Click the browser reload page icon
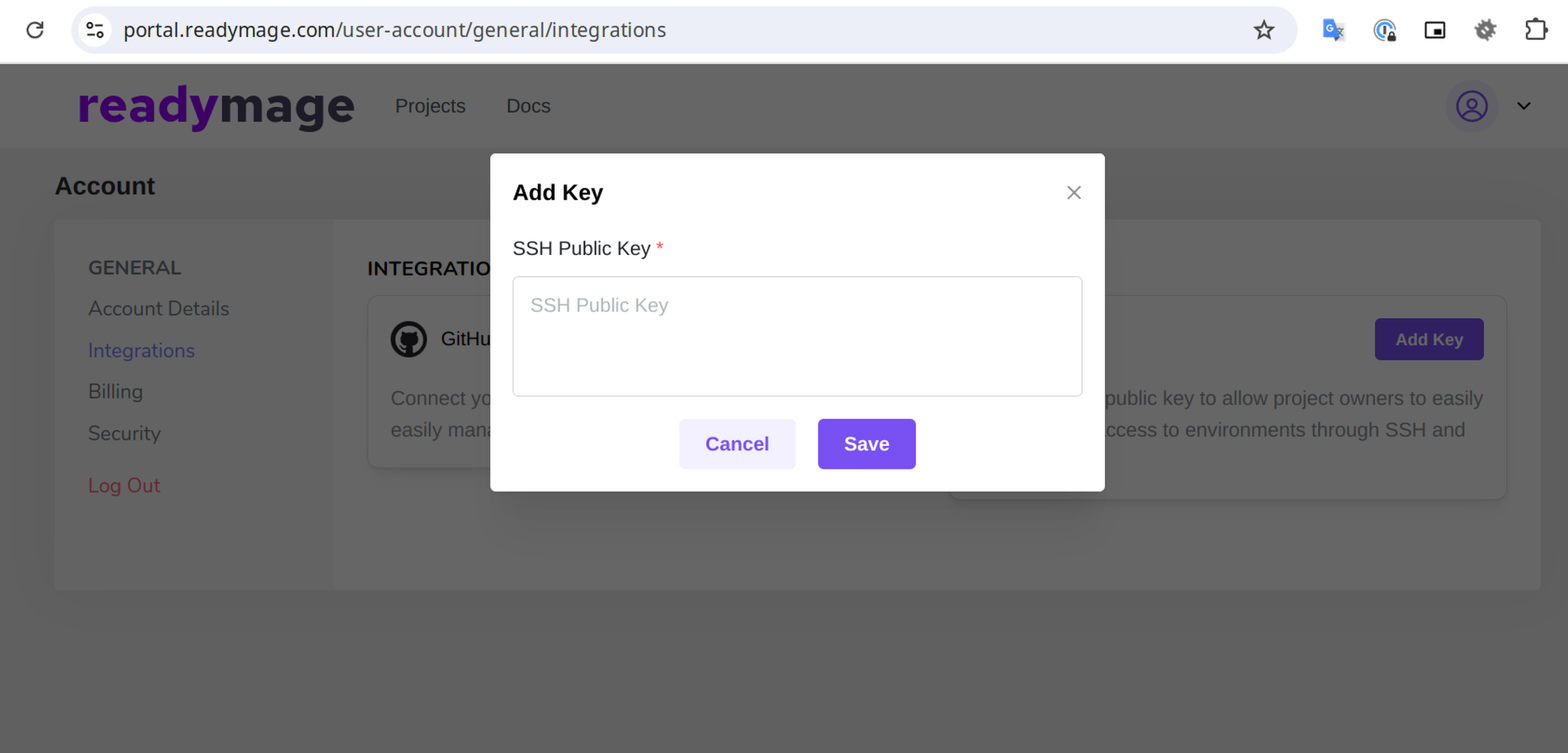Image resolution: width=1568 pixels, height=753 pixels. click(x=35, y=30)
